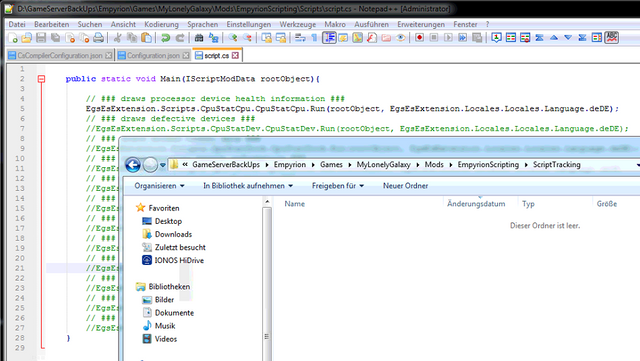Cut selection with the scissors icon
Viewport: 640px width, 361px height.
(118, 38)
